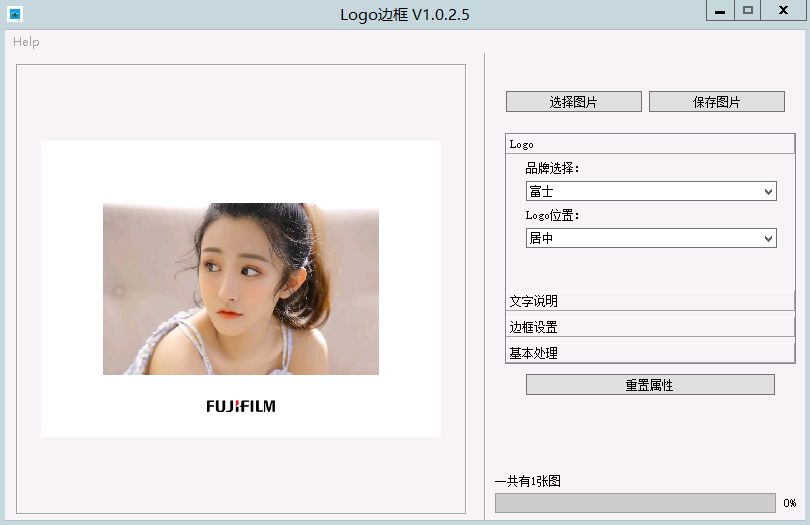Open the Help menu

[26, 42]
